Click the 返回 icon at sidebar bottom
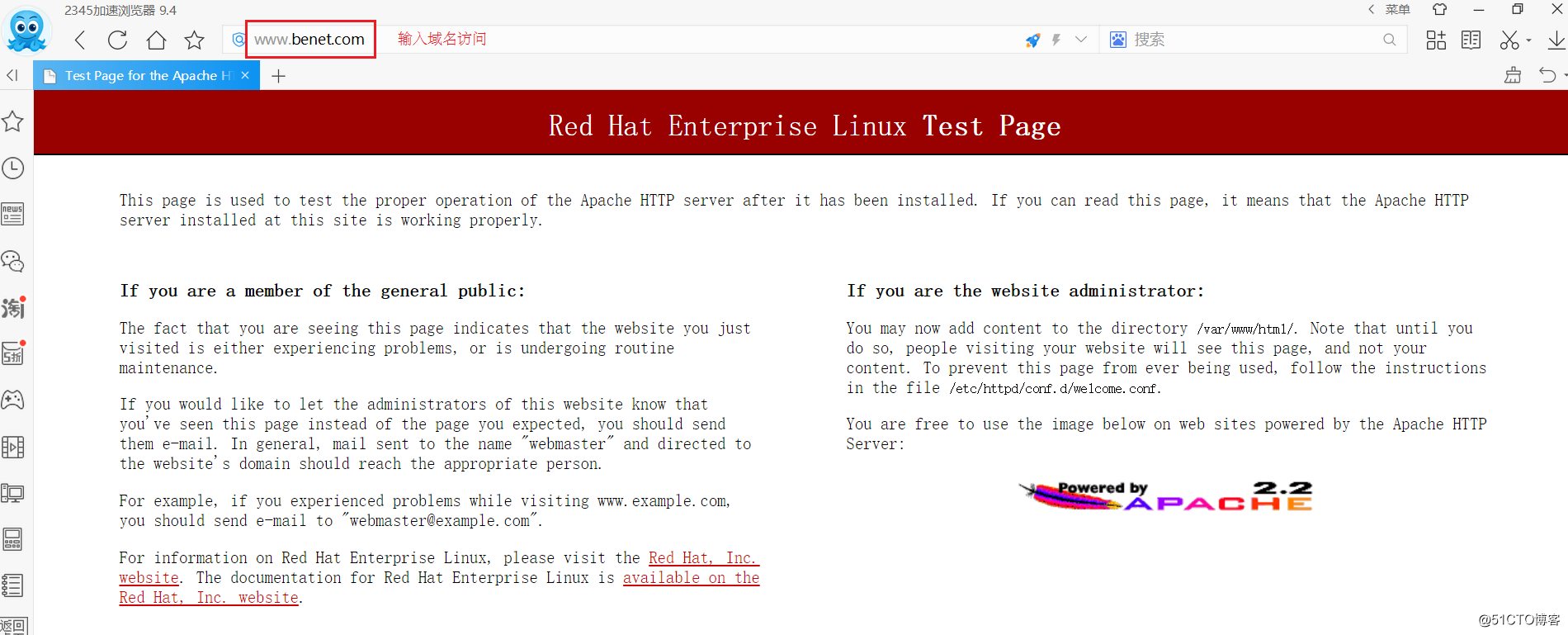The width and height of the screenshot is (1568, 635). pos(14,626)
